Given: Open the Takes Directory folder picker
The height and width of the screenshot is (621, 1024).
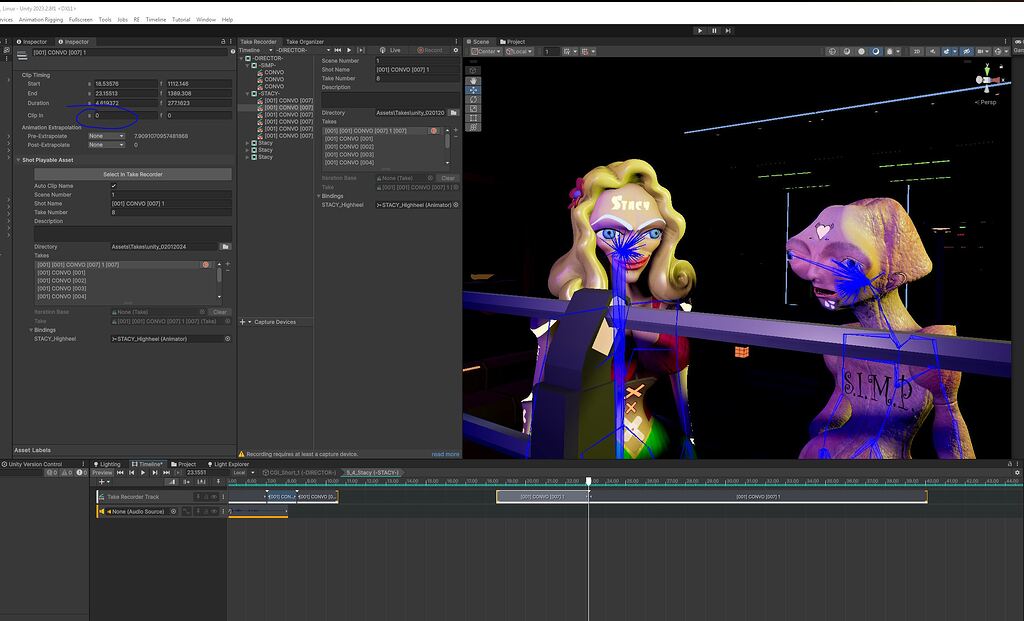Looking at the screenshot, I should 452,111.
